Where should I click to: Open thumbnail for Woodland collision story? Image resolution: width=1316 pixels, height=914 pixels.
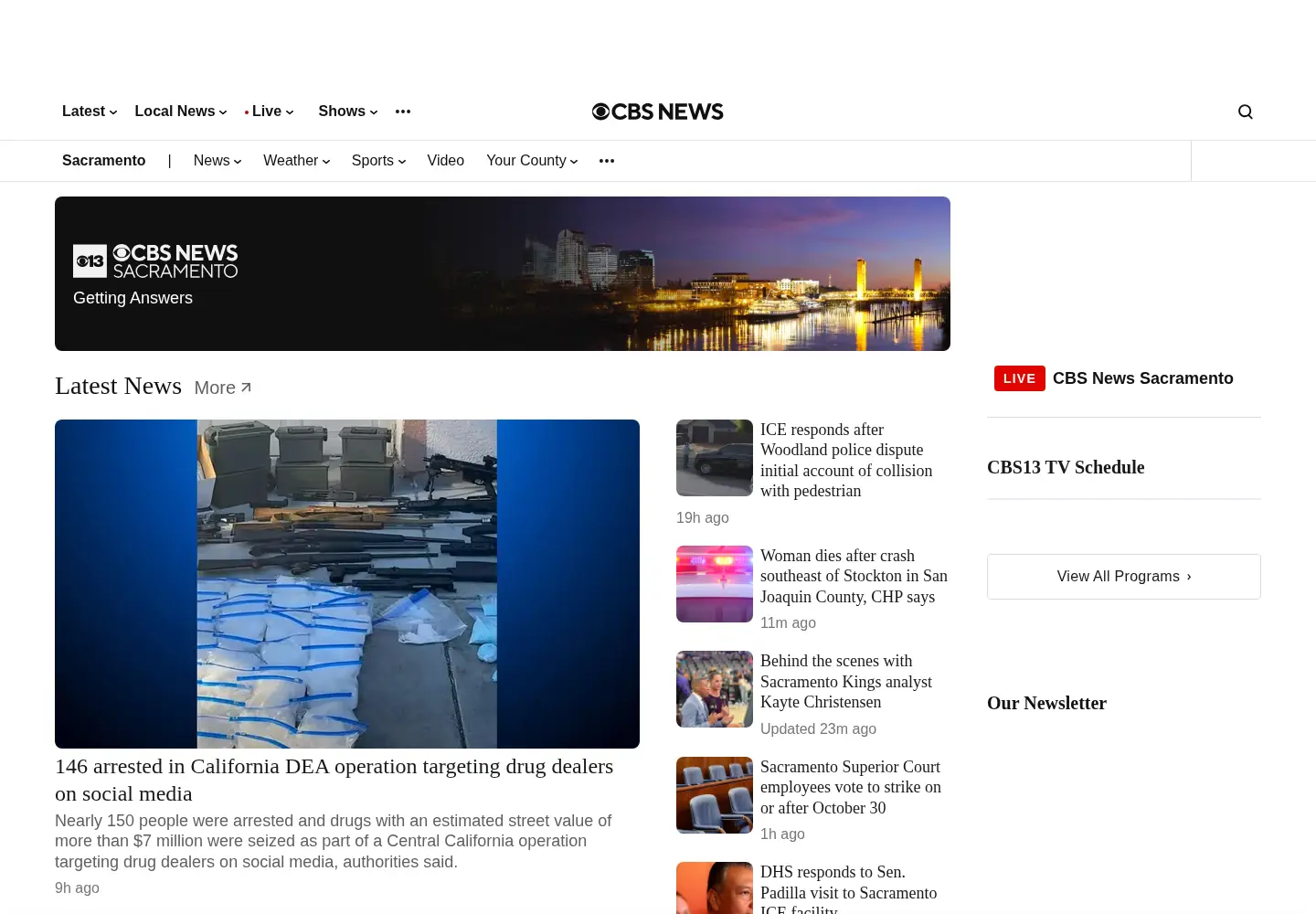tap(715, 458)
